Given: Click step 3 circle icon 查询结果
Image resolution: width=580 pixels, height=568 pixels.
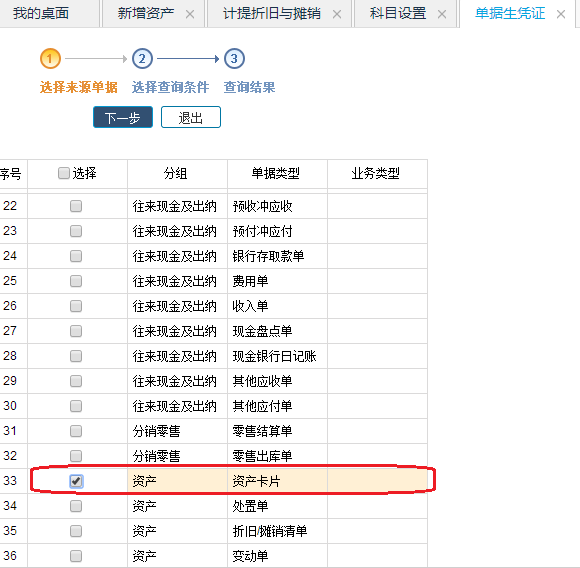Looking at the screenshot, I should point(234,58).
